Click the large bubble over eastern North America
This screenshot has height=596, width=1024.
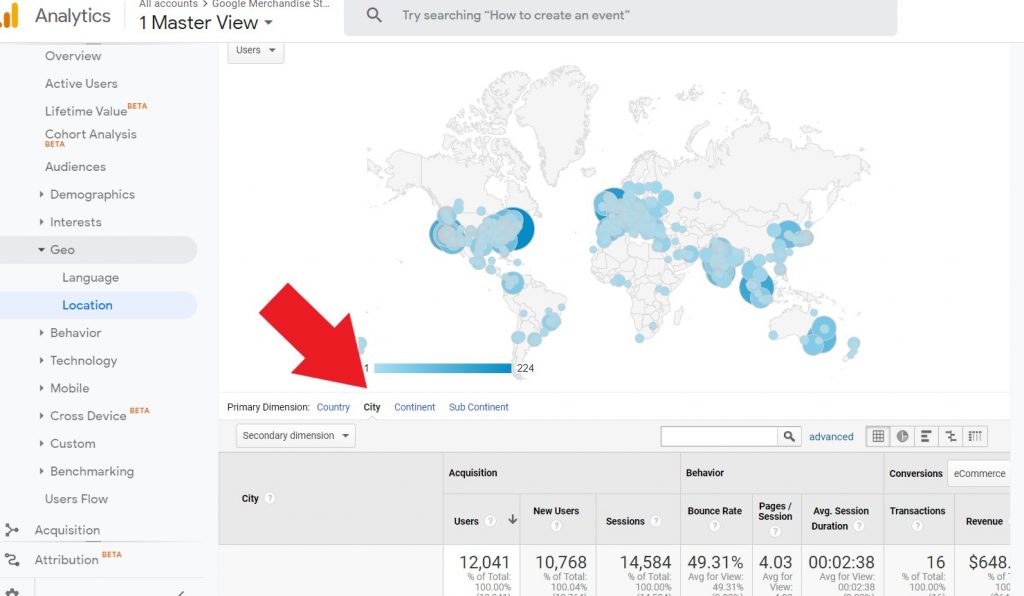click(x=511, y=228)
